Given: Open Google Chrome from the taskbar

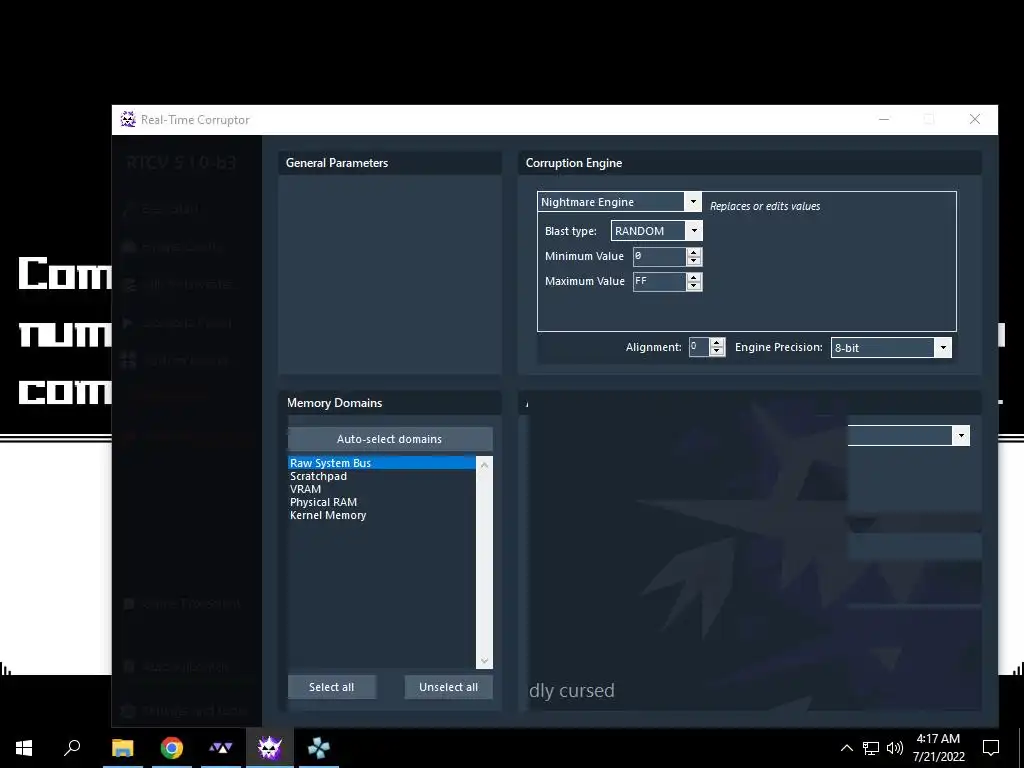Looking at the screenshot, I should [172, 748].
